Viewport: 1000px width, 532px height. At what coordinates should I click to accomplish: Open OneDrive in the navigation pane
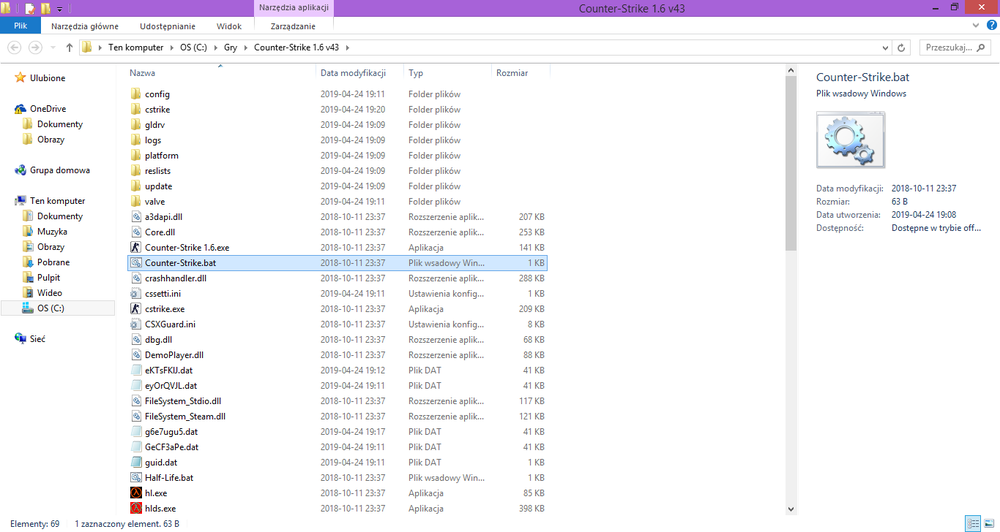click(48, 109)
